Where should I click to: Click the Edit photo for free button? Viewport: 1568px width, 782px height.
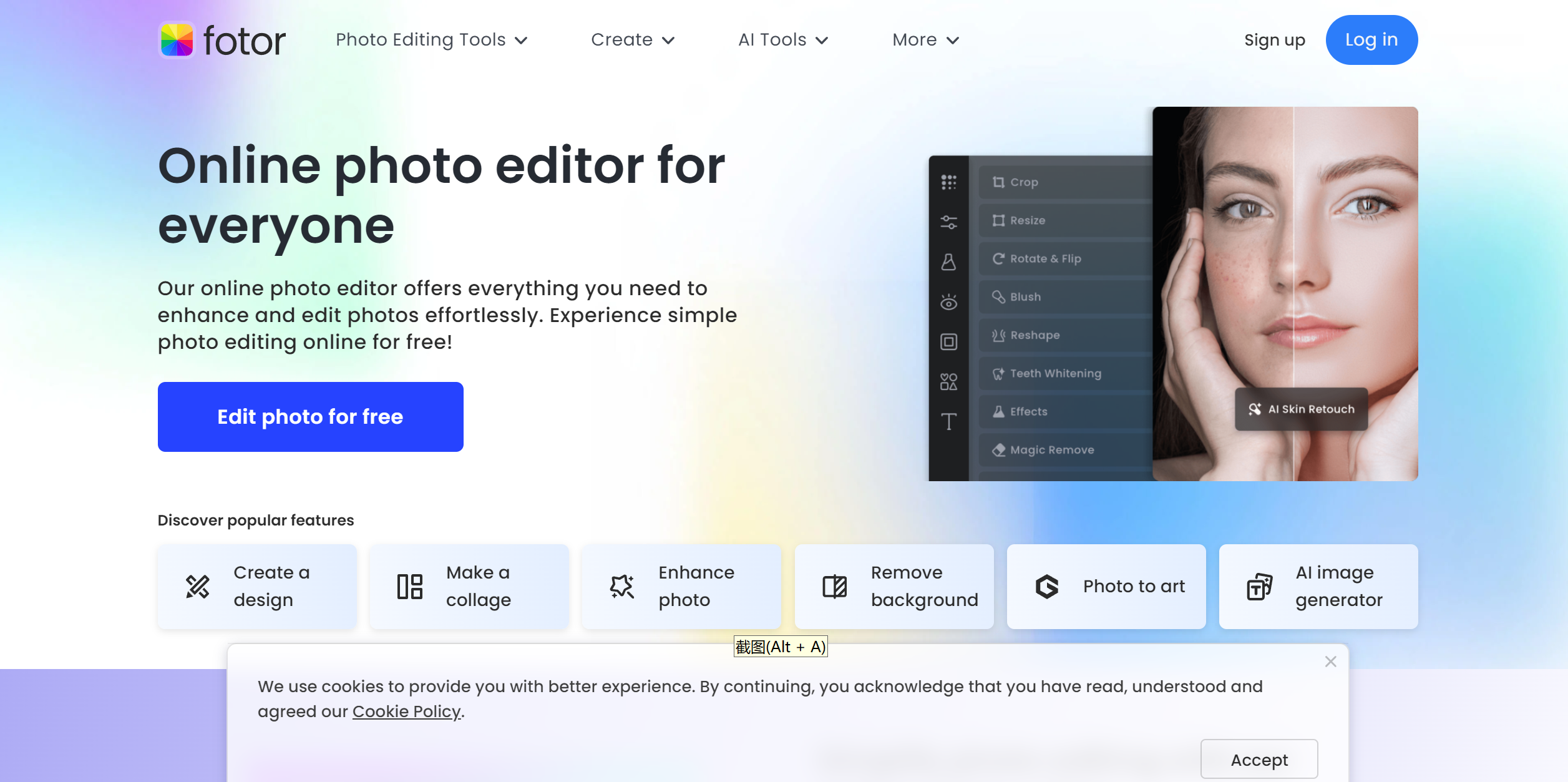click(x=310, y=417)
